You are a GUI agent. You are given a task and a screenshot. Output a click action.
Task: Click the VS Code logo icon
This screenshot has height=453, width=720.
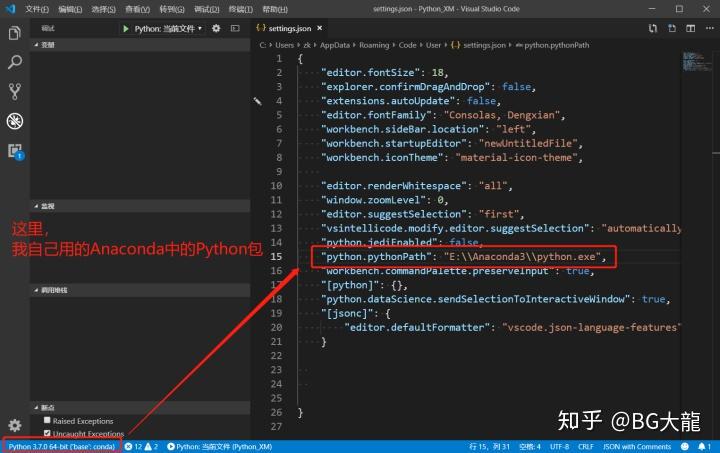tap(10, 9)
